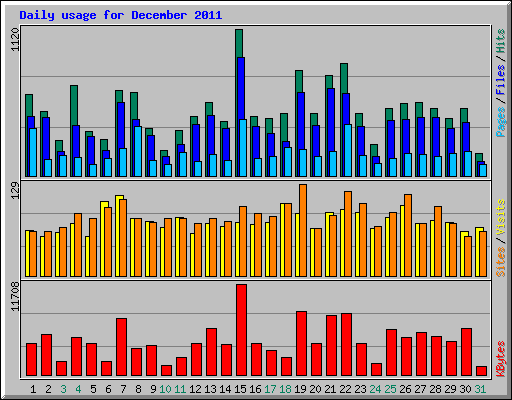The width and height of the screenshot is (512, 400).
Task: Click day label 6 on the x-axis
Action: point(108,389)
